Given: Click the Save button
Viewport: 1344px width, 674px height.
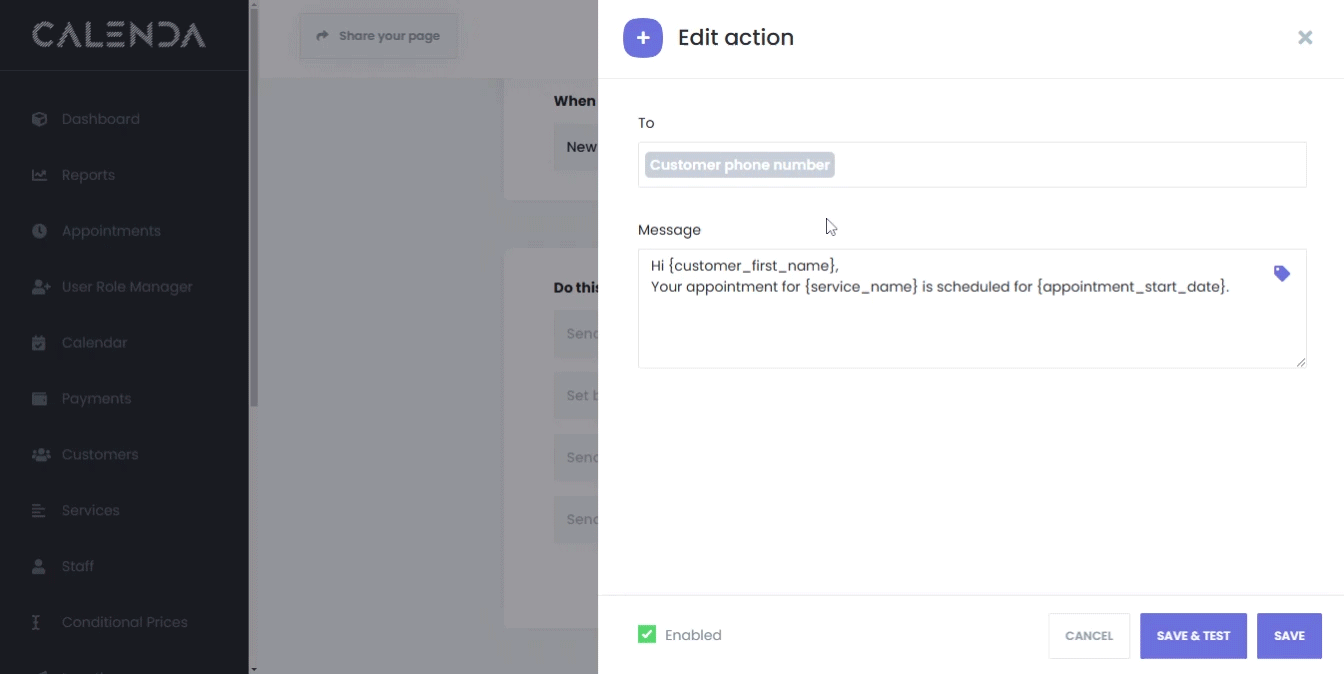Looking at the screenshot, I should [1289, 636].
